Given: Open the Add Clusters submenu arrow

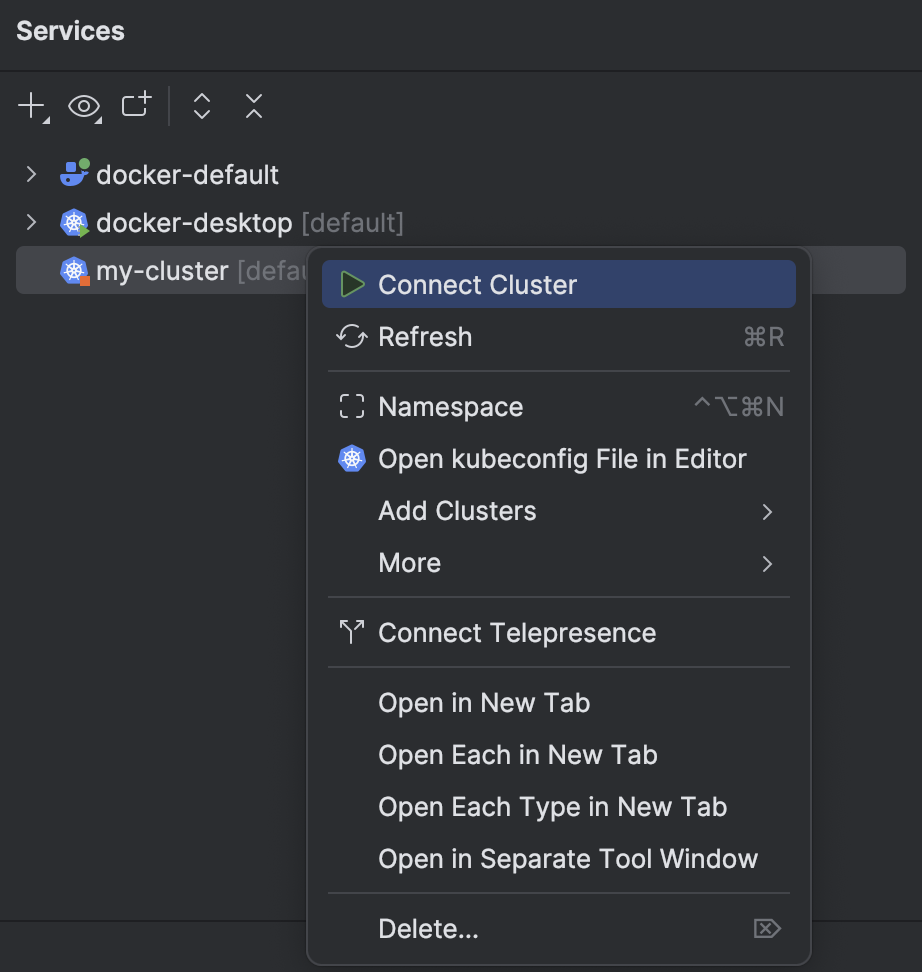Looking at the screenshot, I should tap(767, 511).
